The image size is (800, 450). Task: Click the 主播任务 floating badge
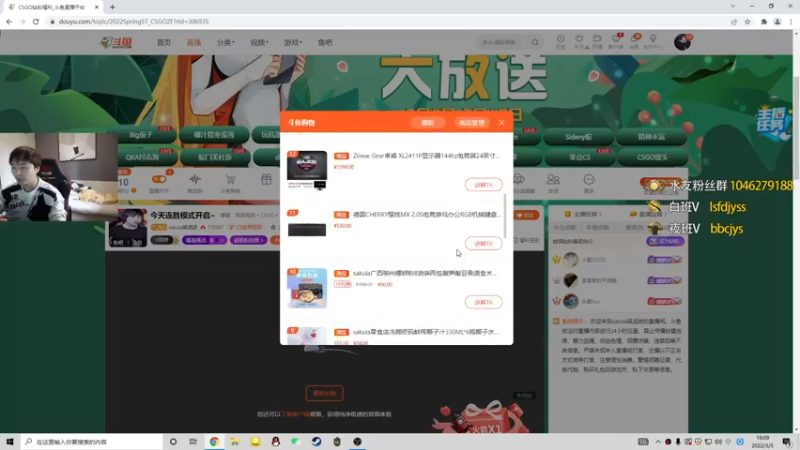click(x=773, y=123)
